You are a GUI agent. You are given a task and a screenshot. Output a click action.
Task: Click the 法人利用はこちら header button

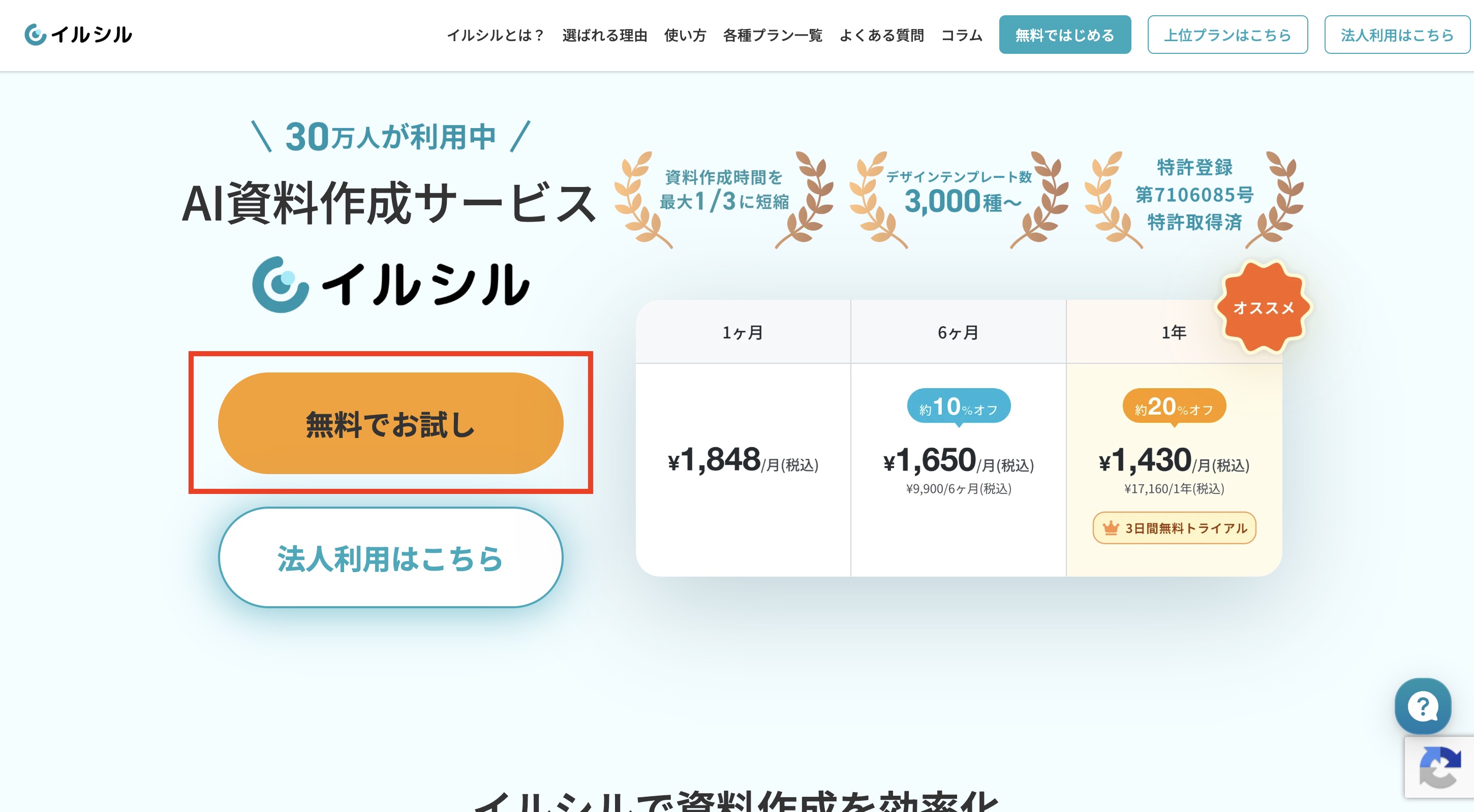1397,35
